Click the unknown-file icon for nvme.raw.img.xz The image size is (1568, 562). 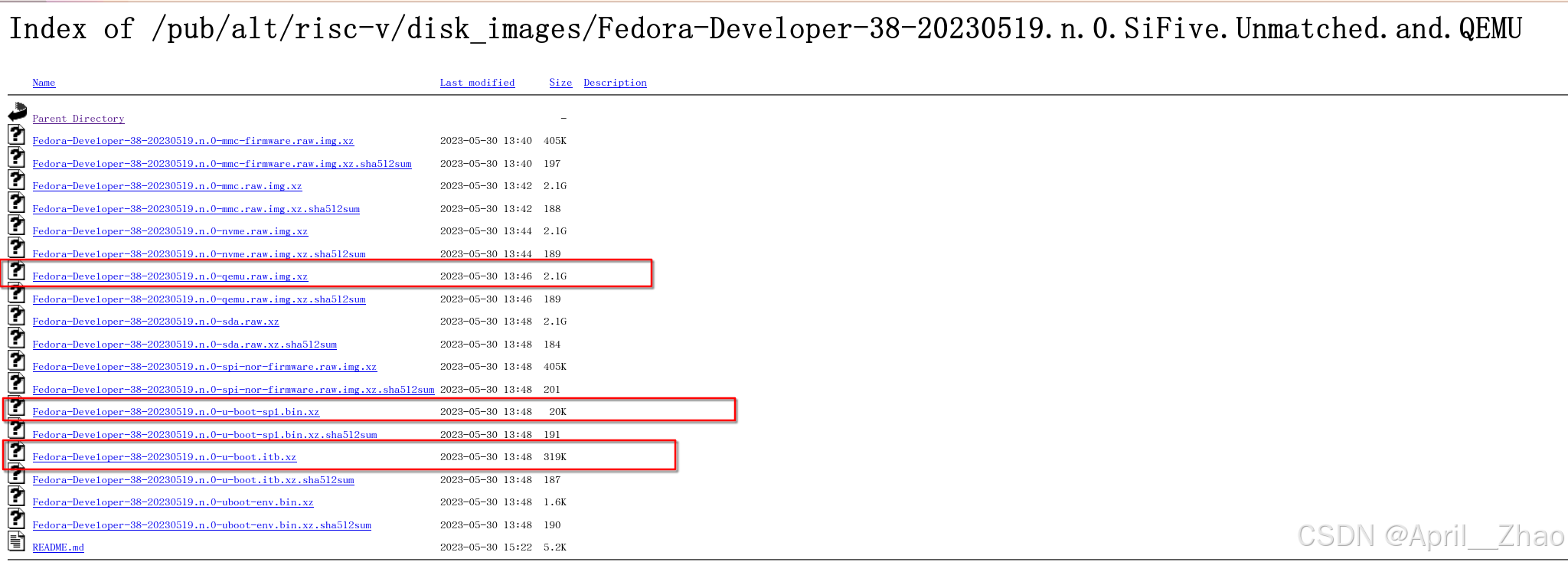pyautogui.click(x=17, y=225)
